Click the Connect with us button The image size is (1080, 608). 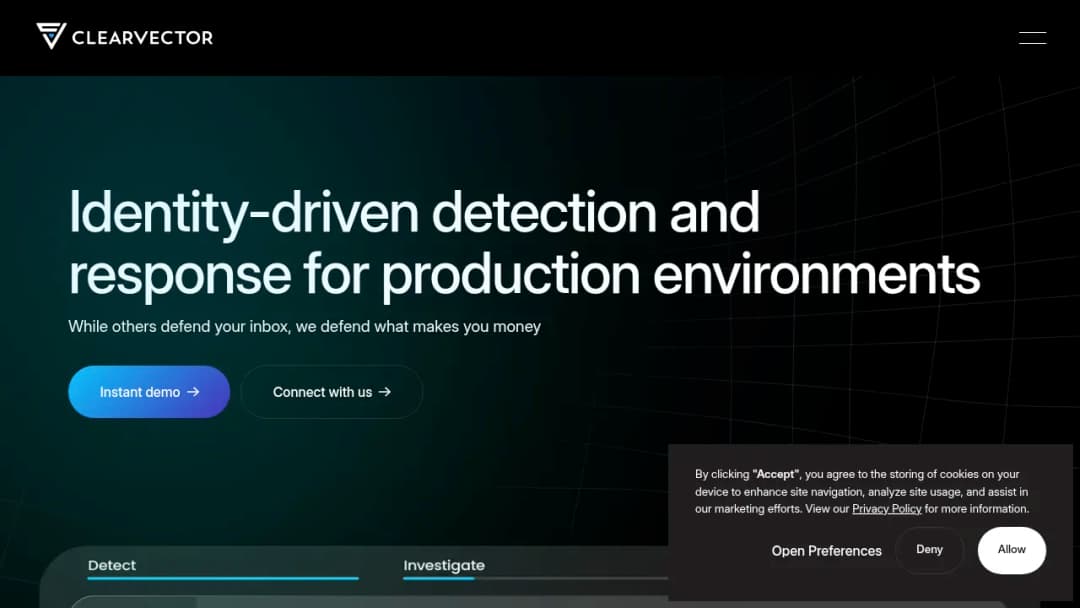click(331, 392)
